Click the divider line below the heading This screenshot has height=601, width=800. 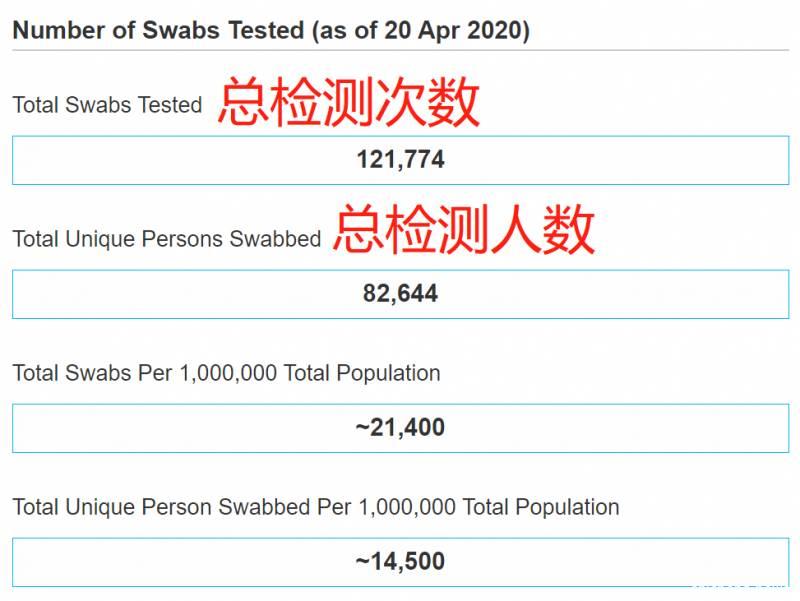[x=400, y=51]
